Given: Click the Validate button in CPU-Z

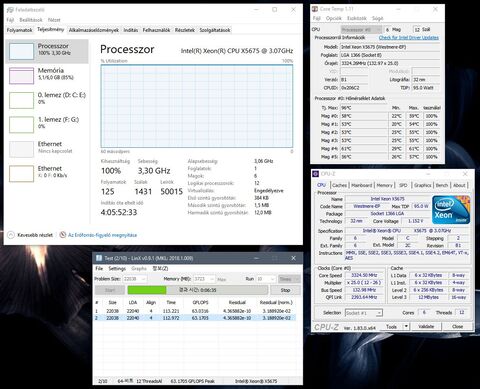Looking at the screenshot, I should coord(426,327).
